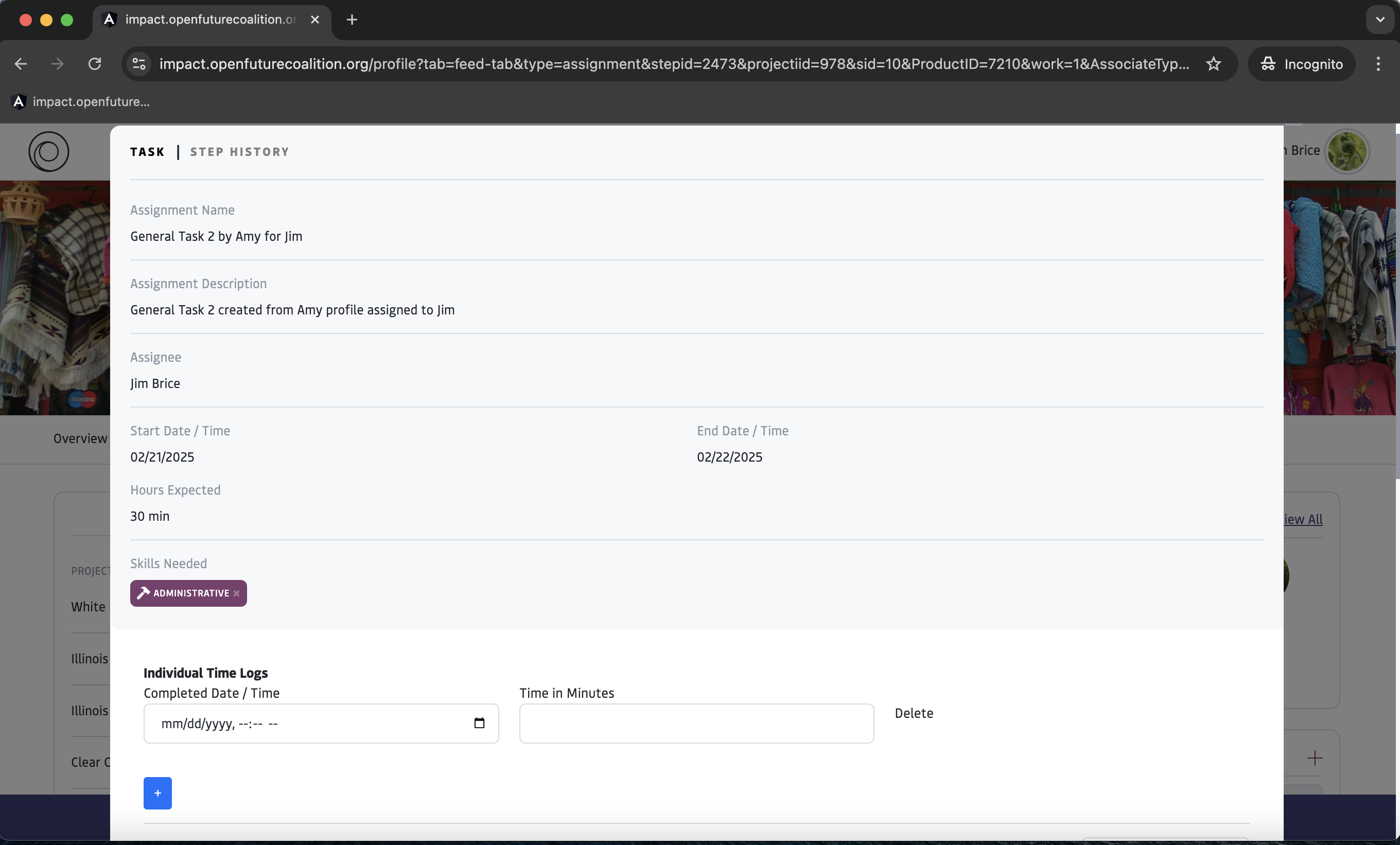
Task: Open Jim Brice's profile avatar
Action: point(1346,151)
